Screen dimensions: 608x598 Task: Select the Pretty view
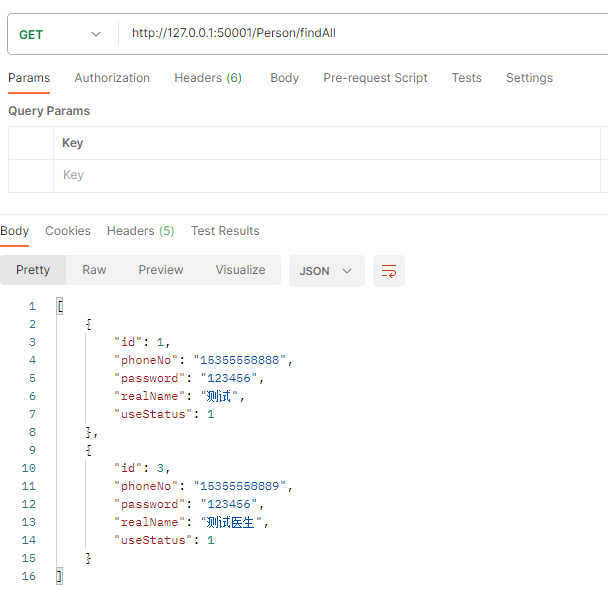pos(33,270)
